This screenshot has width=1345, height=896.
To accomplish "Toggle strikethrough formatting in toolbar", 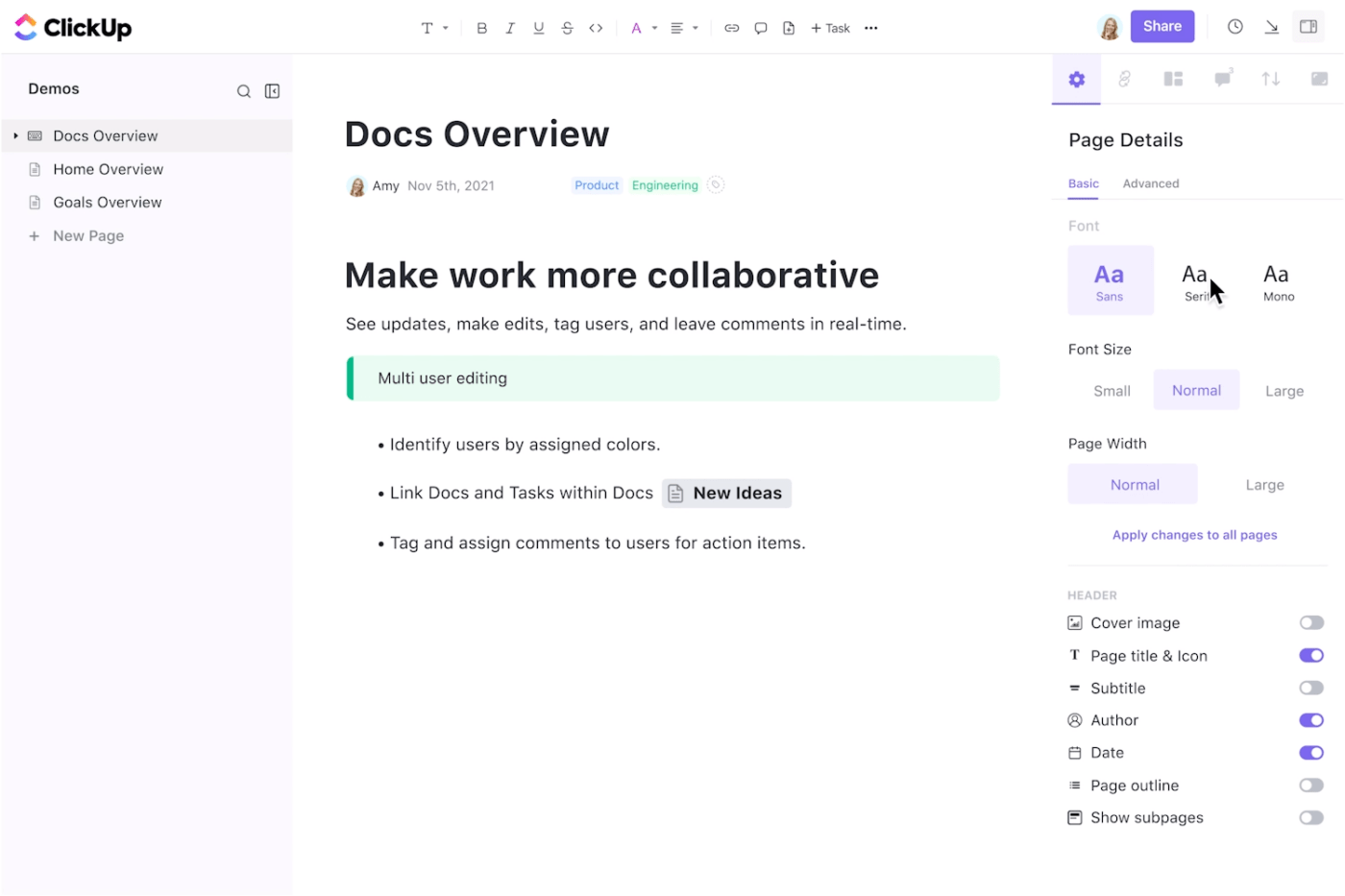I will (567, 28).
